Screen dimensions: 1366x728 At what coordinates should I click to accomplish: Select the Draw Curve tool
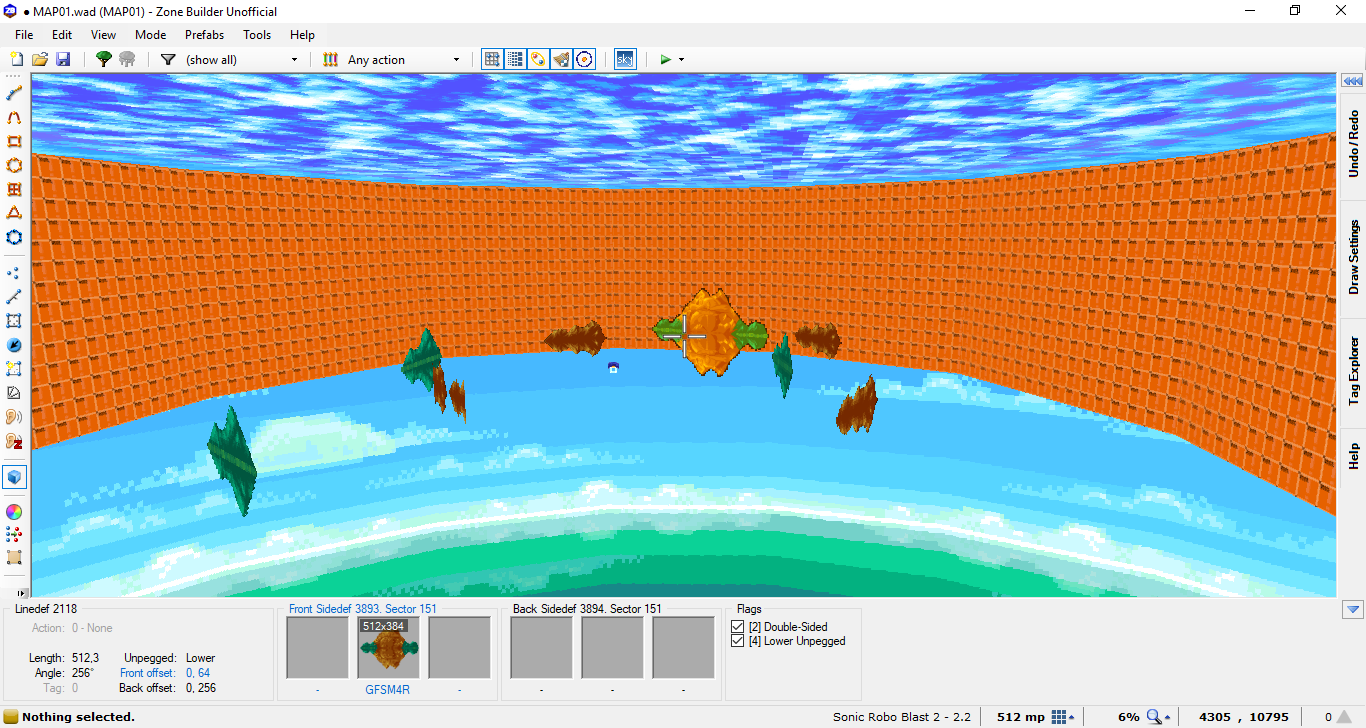(14, 116)
